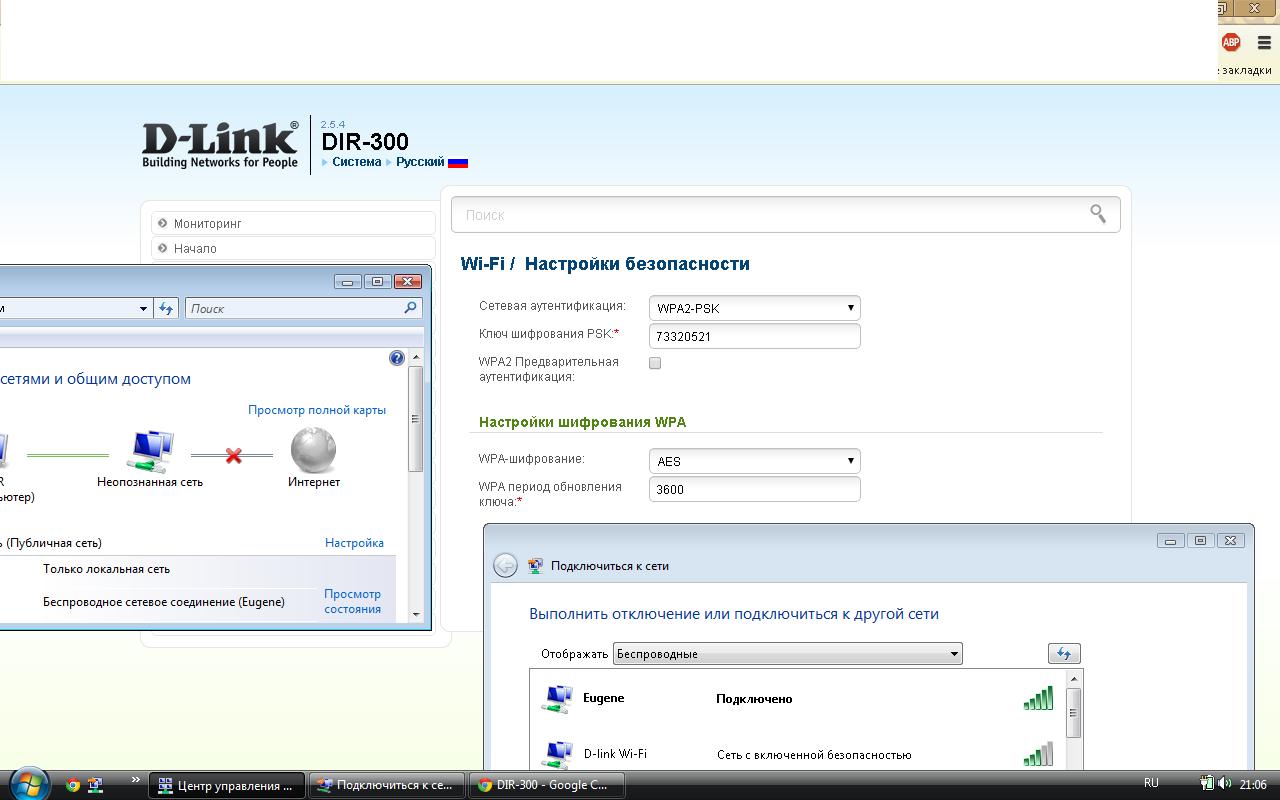Click the Поиск field in network center

point(304,308)
